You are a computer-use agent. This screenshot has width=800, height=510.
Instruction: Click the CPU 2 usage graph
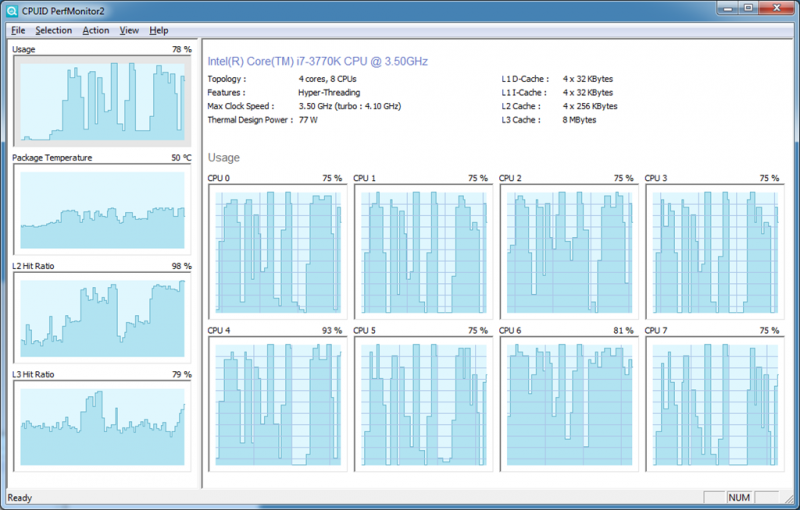click(566, 252)
